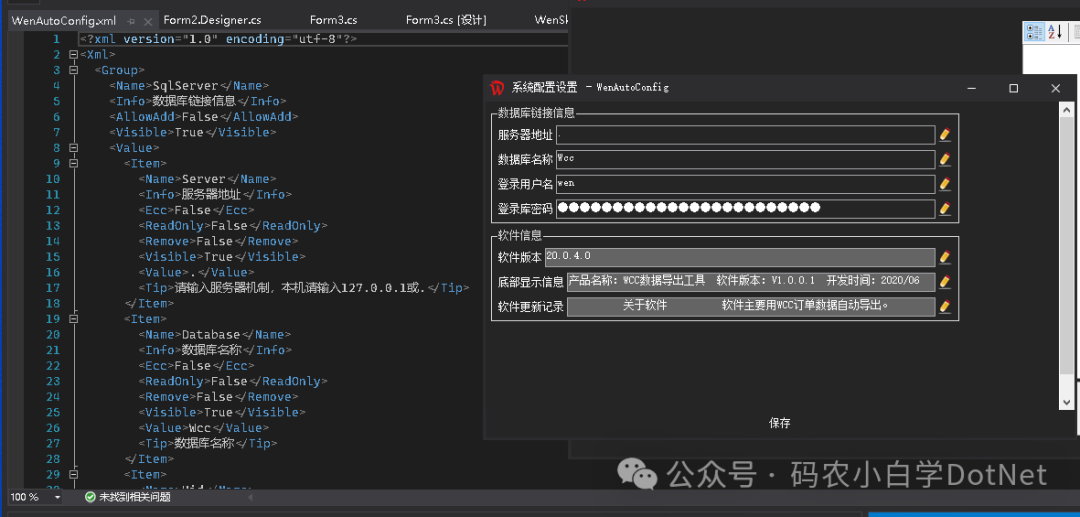The image size is (1080, 517).
Task: Click into the 登录用户名 input field
Action: (x=745, y=184)
